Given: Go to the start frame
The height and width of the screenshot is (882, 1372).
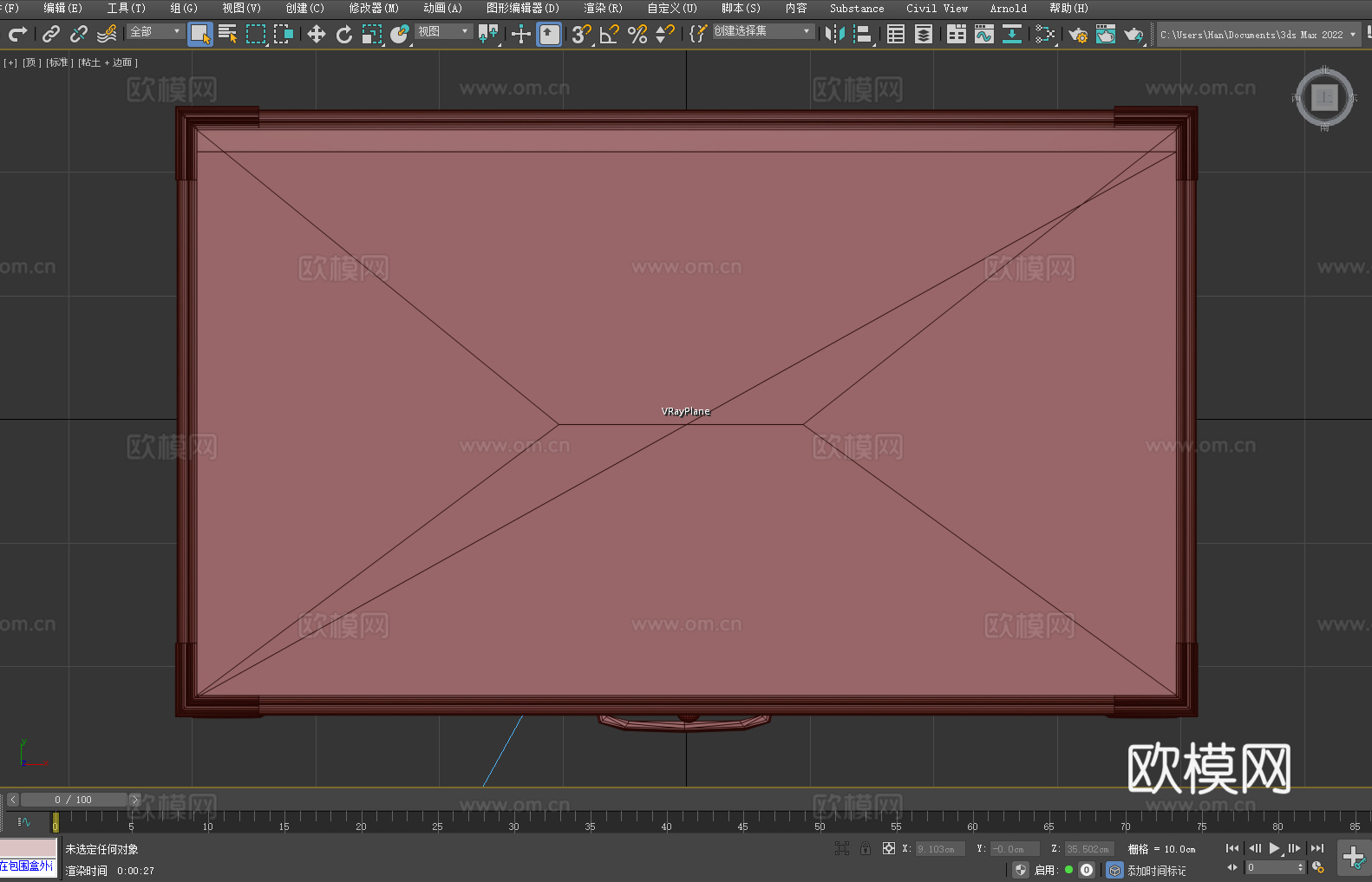Looking at the screenshot, I should coord(1232,848).
